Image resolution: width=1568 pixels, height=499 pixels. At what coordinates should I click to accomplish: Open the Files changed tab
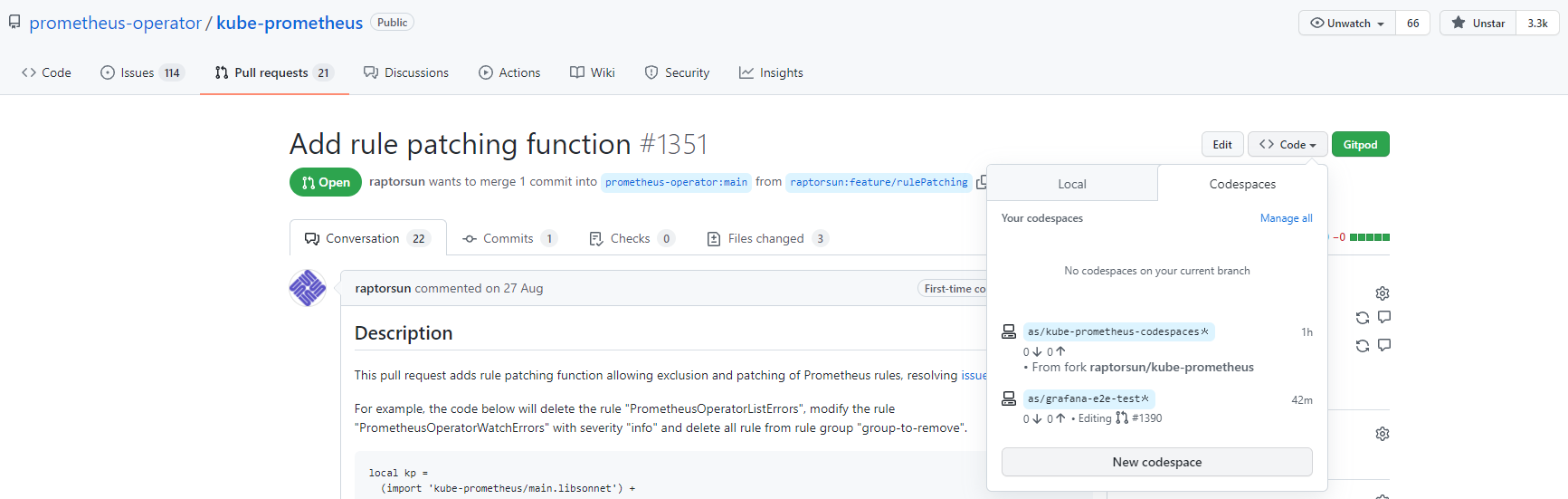[767, 238]
